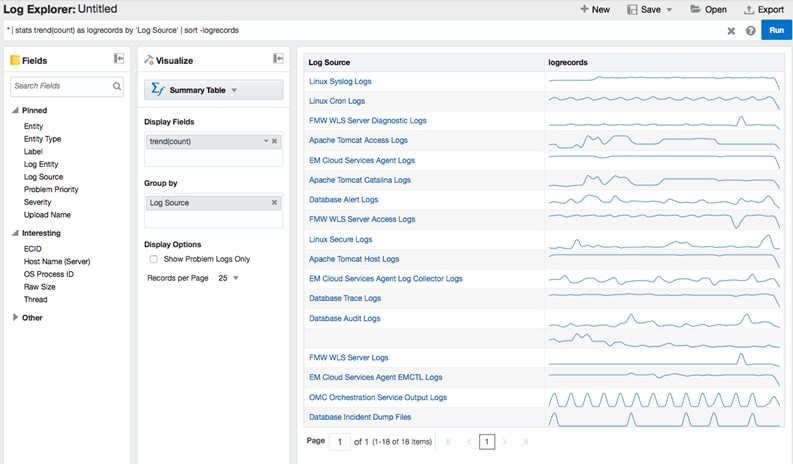Expand the Other fields section

pos(15,318)
